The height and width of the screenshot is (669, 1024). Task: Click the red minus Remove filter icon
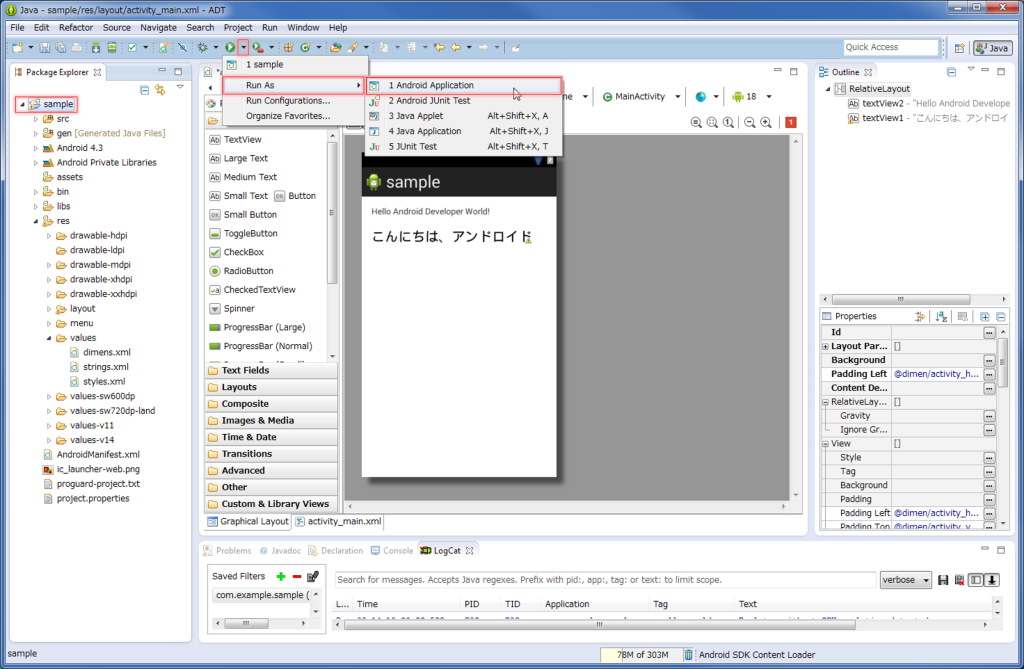[297, 576]
